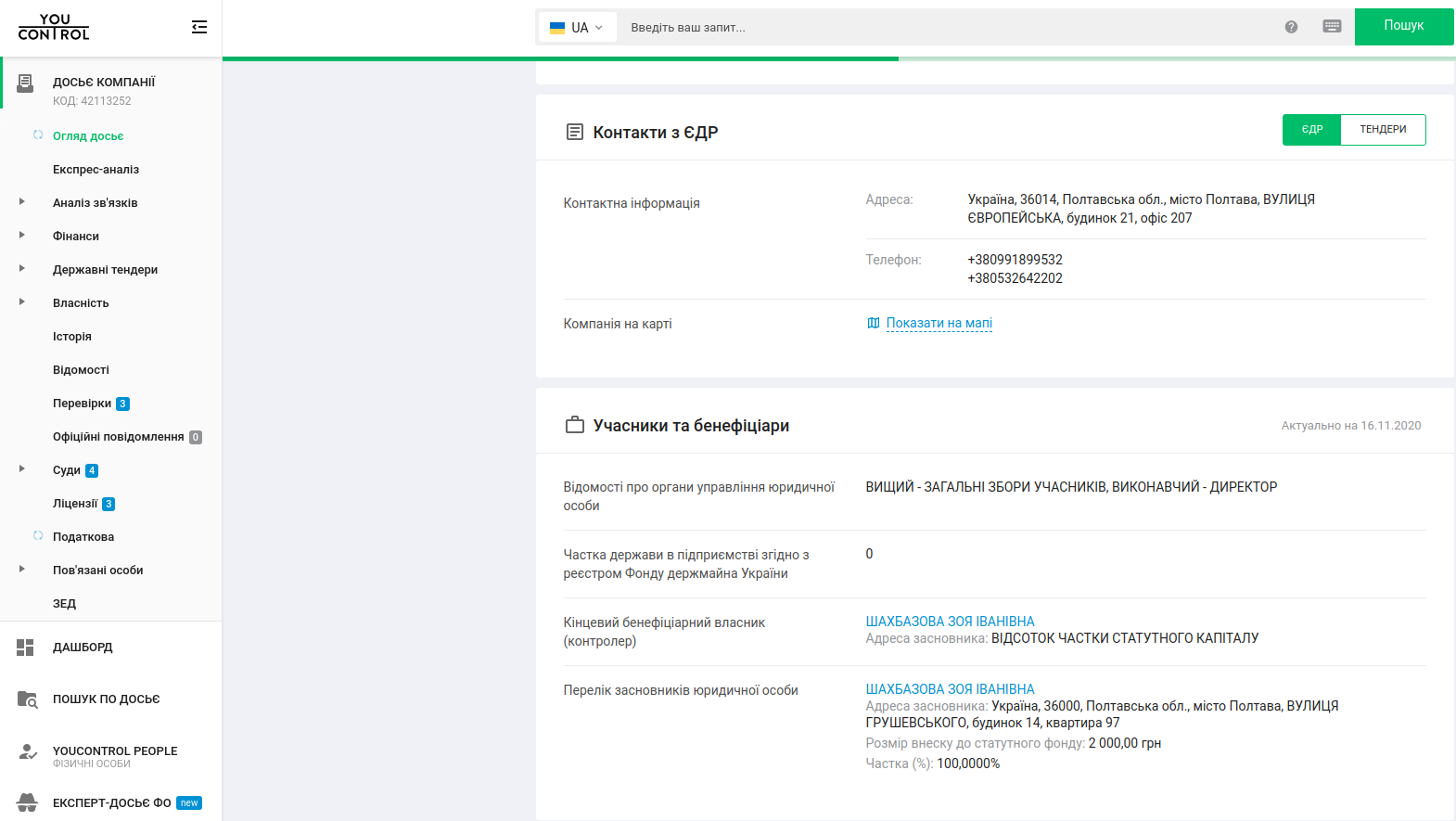Open the UA language dropdown
This screenshot has height=821, width=1456.
[577, 28]
